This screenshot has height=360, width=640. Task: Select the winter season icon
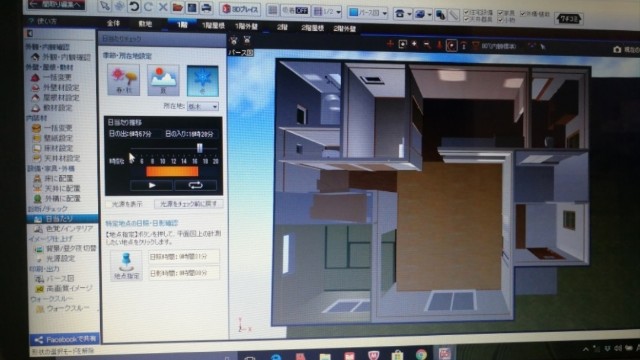[202, 80]
